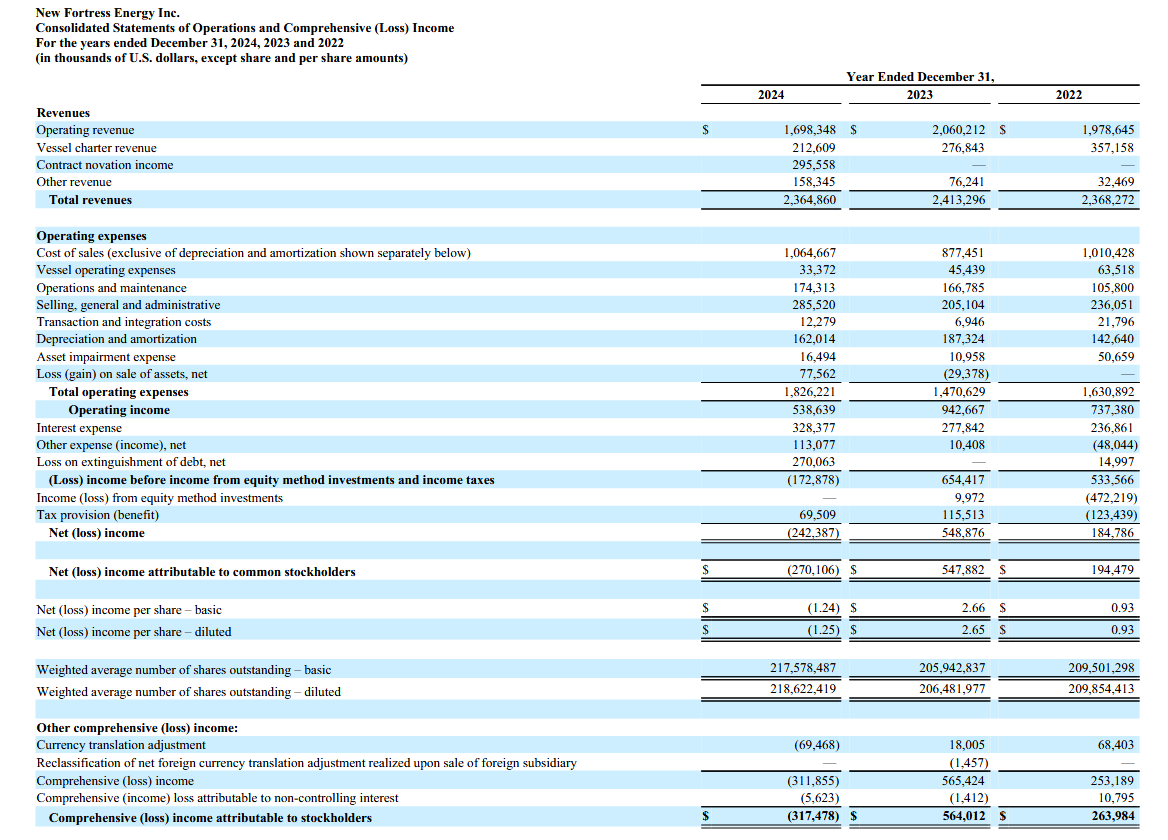Click the Operating revenue row label
This screenshot has width=1168, height=840.
click(x=85, y=130)
